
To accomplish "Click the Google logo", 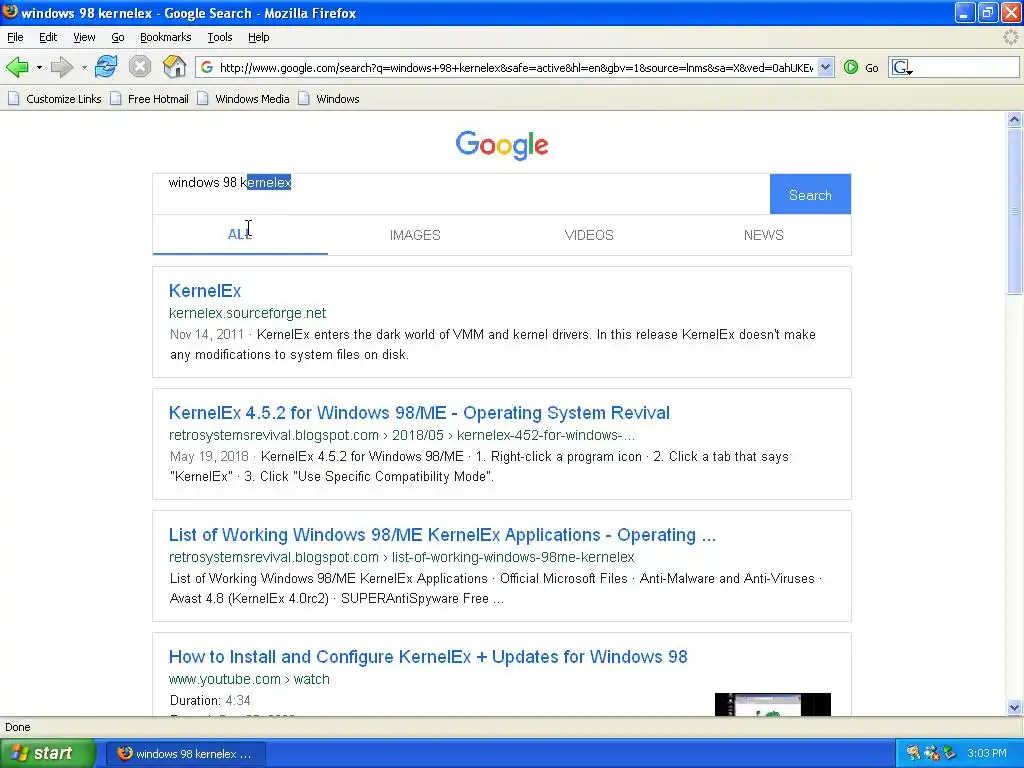I will [x=502, y=145].
